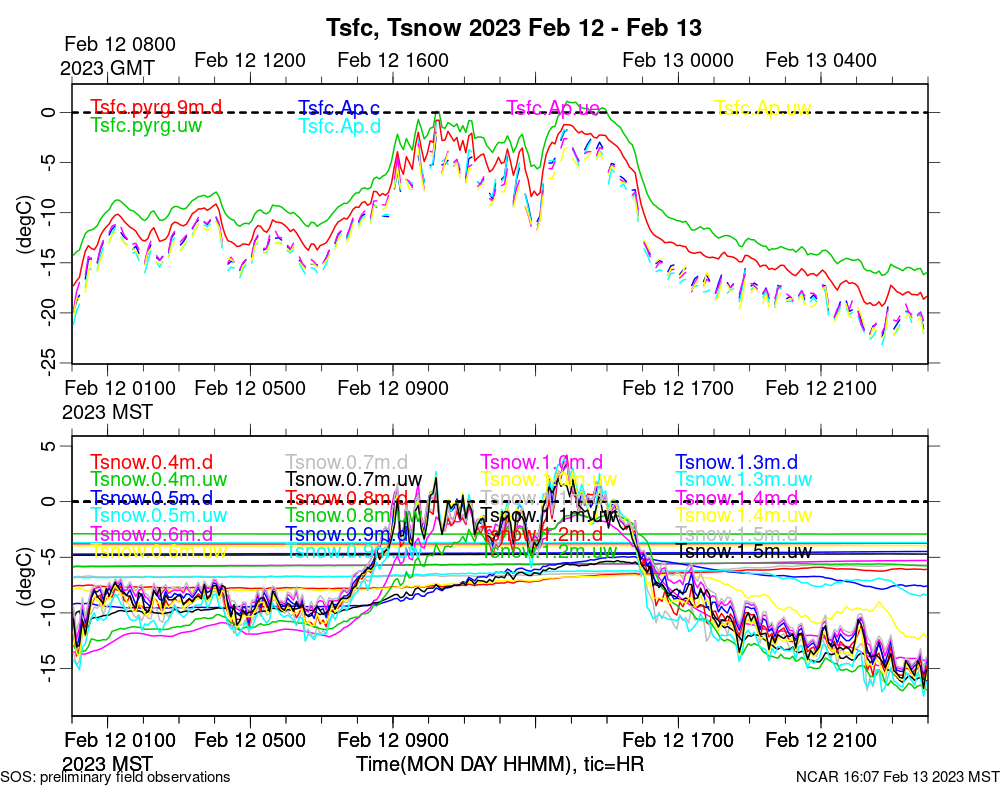Click 'Feb 12 0100' label under upper plot

[120, 388]
